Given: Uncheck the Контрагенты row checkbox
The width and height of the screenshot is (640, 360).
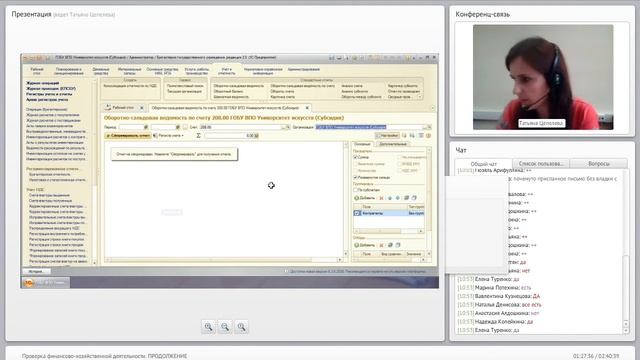Looking at the screenshot, I should (x=357, y=213).
